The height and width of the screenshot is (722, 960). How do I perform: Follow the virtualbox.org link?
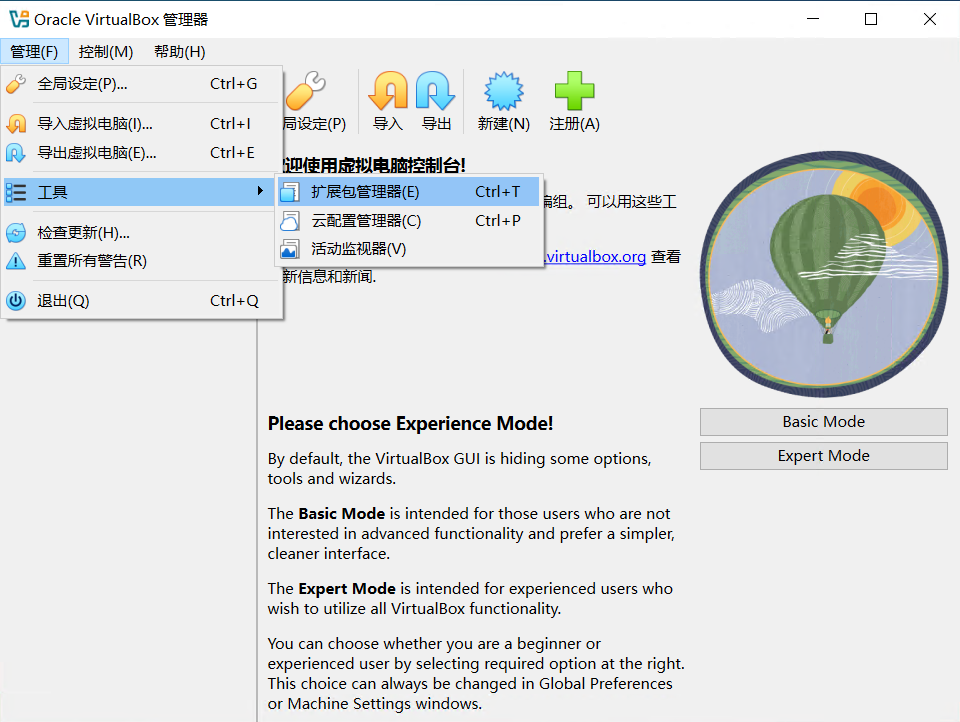point(595,257)
